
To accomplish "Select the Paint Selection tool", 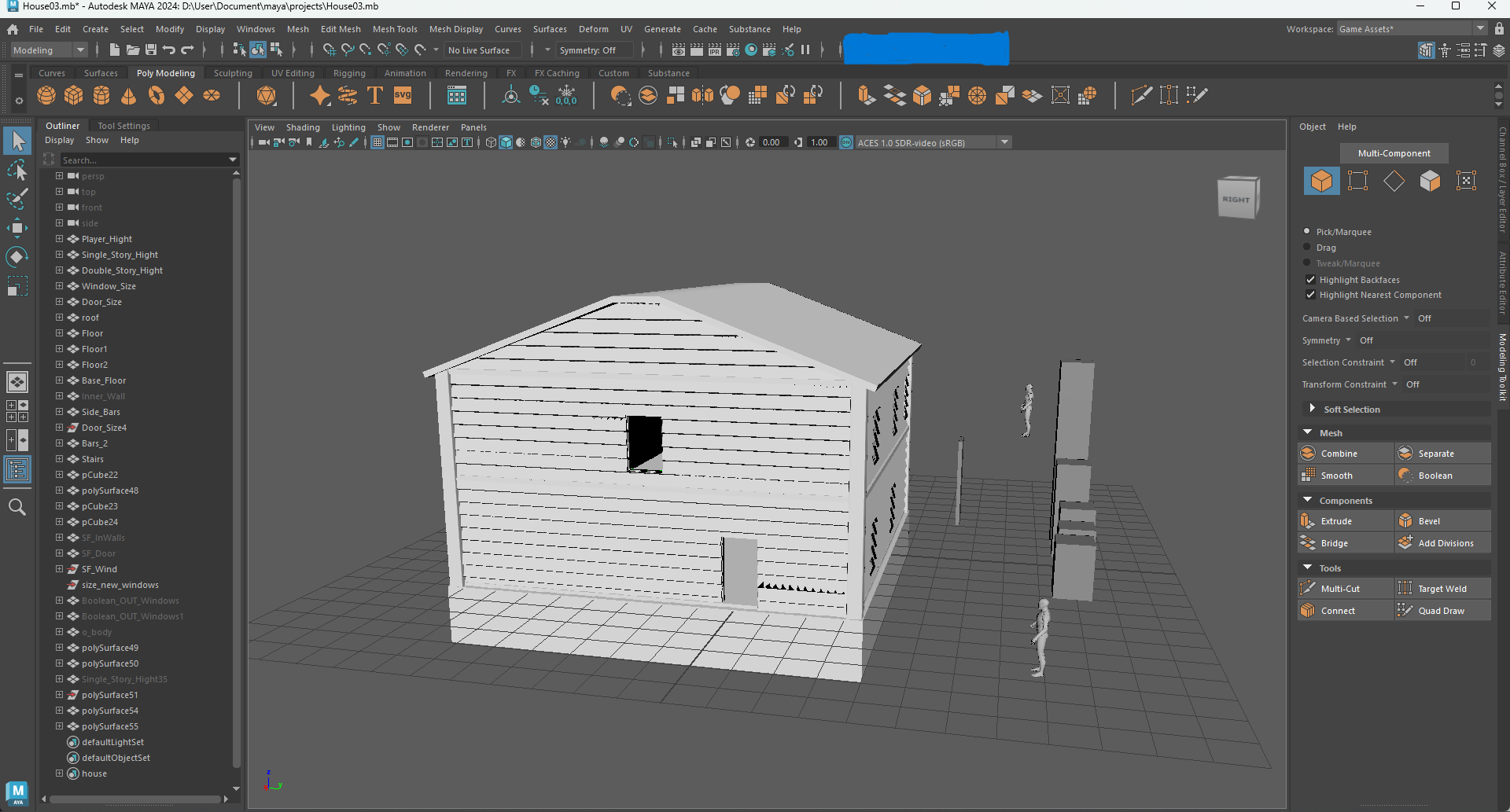I will point(17,199).
